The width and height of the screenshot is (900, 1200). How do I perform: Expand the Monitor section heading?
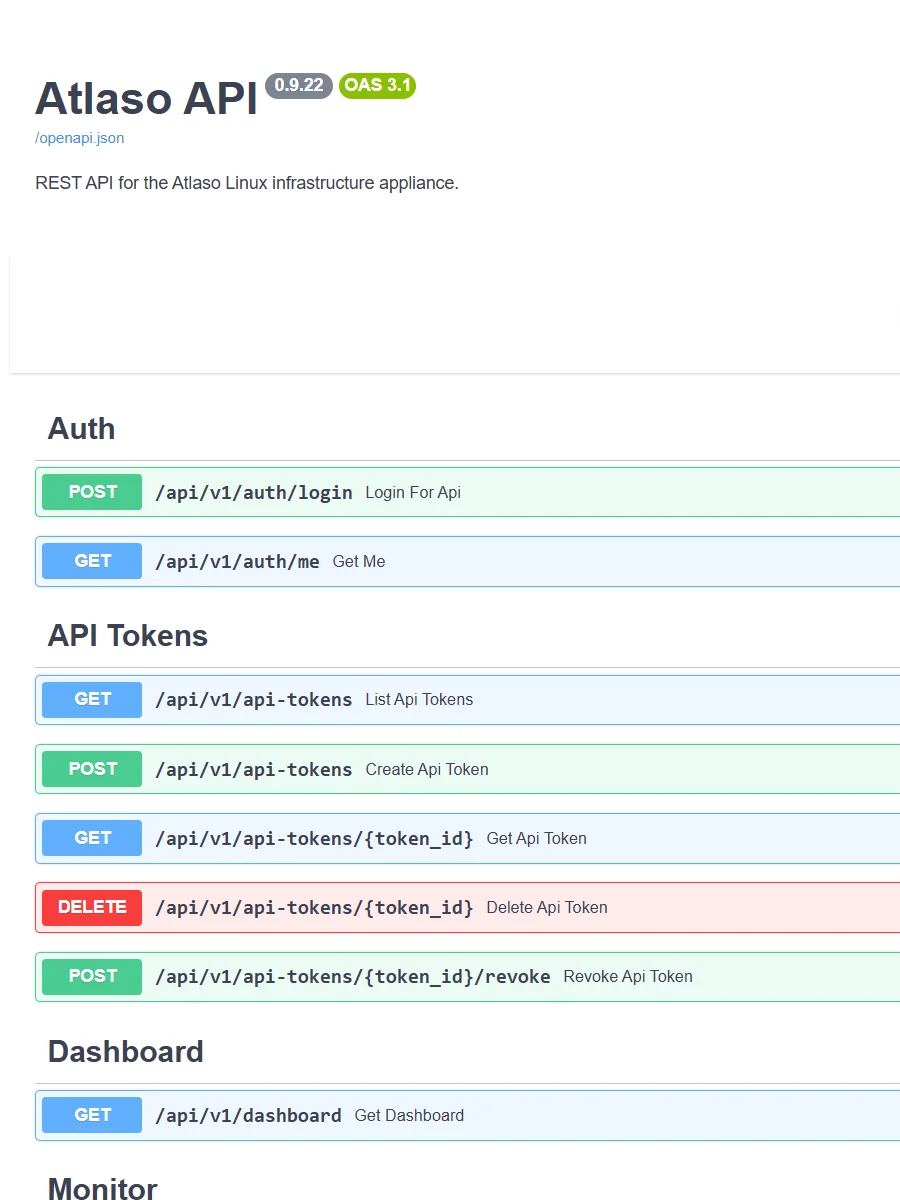[102, 1188]
